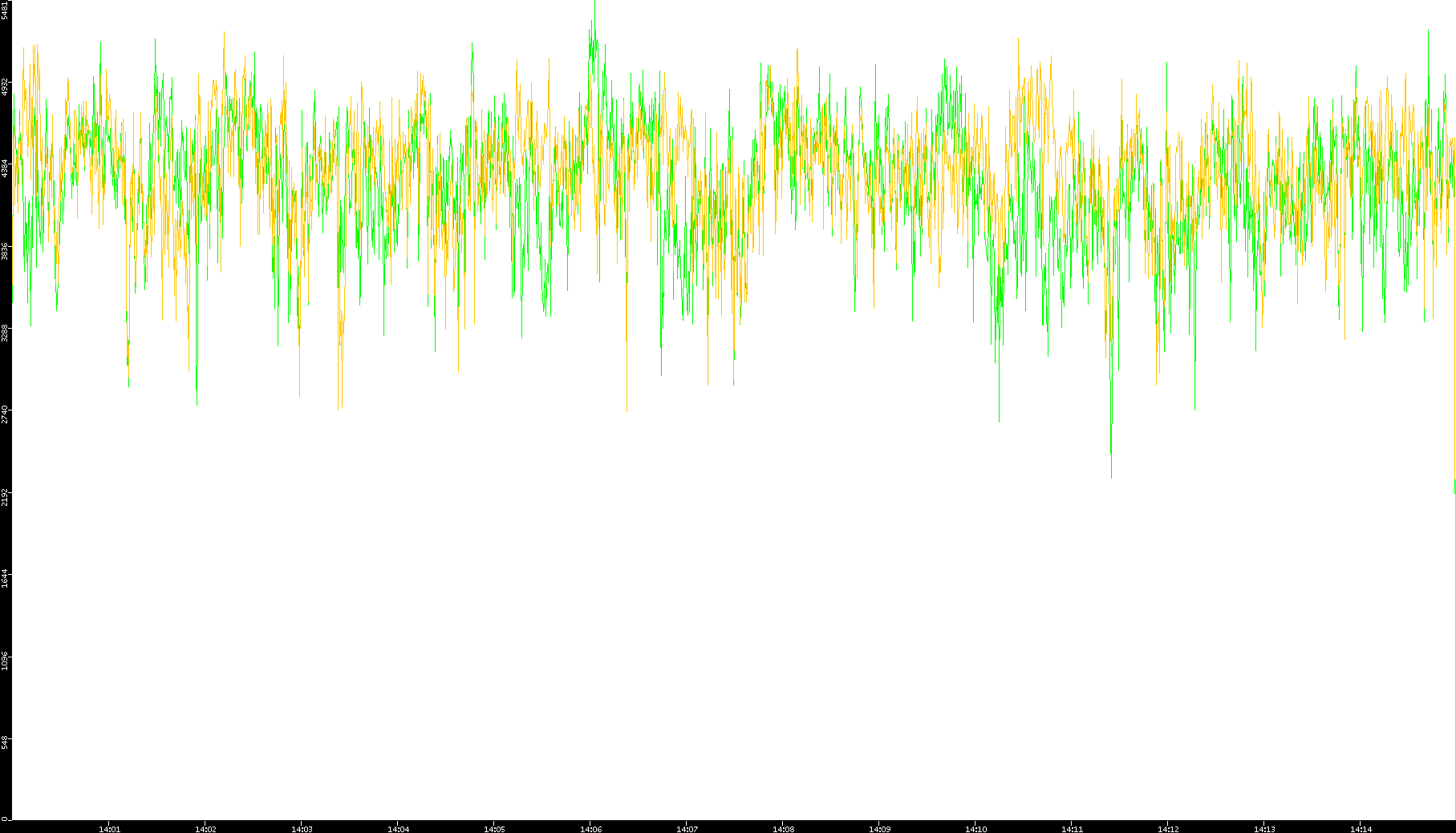Select the 14:02 time axis label
Image resolution: width=1456 pixels, height=833 pixels.
tap(205, 829)
